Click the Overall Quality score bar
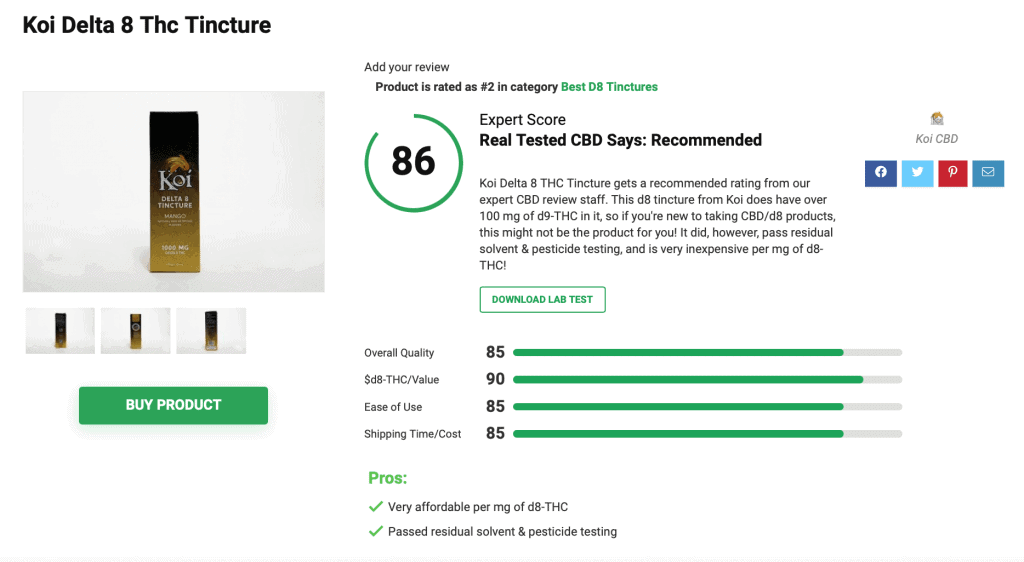 click(707, 352)
